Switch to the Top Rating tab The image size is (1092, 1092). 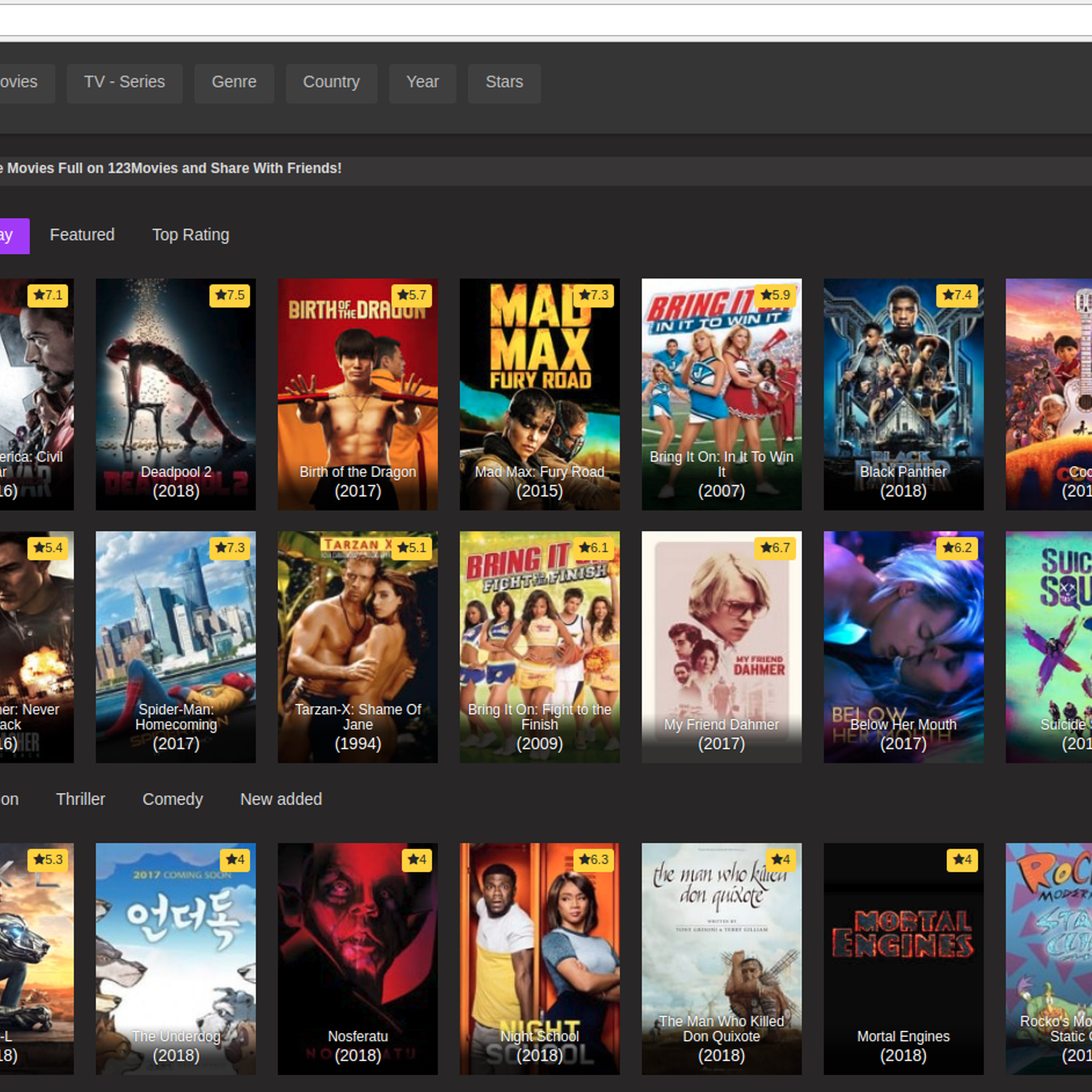coord(190,235)
